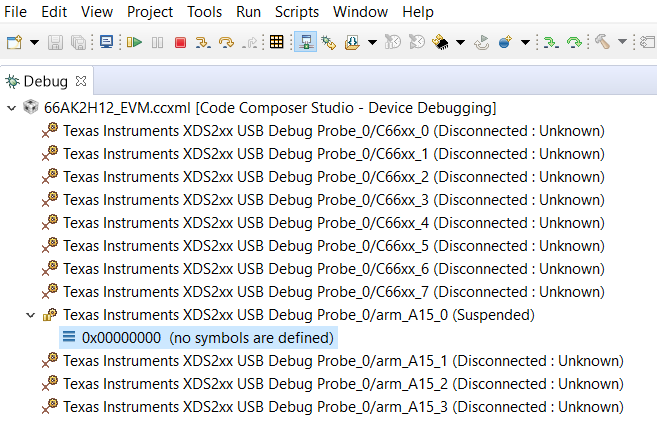This screenshot has width=657, height=425.
Task: Collapse the 66AK2H12_EVM.ccxml tree node
Action: pos(11,107)
